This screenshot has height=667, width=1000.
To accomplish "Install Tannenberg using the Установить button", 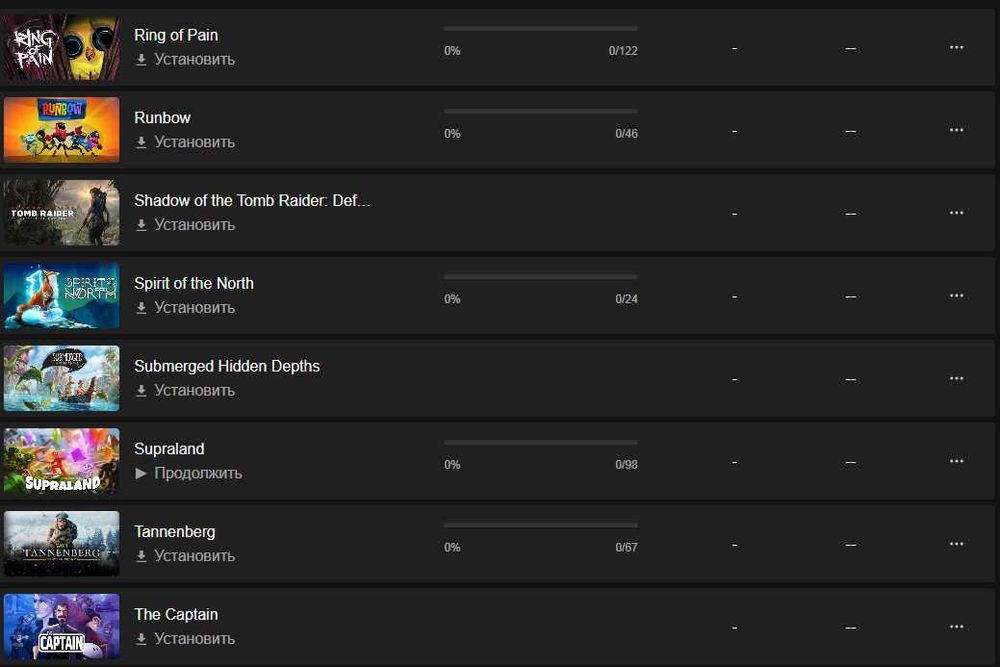I will [x=186, y=556].
